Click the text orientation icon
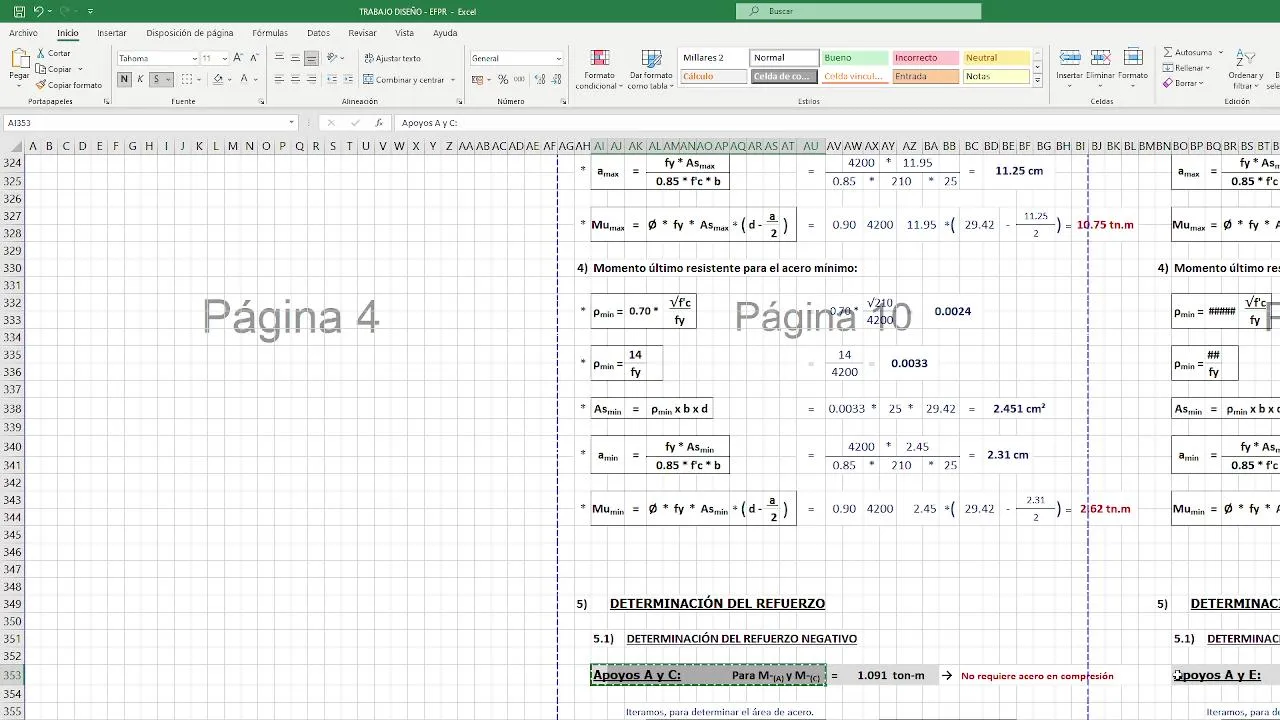This screenshot has width=1280, height=720. click(334, 58)
